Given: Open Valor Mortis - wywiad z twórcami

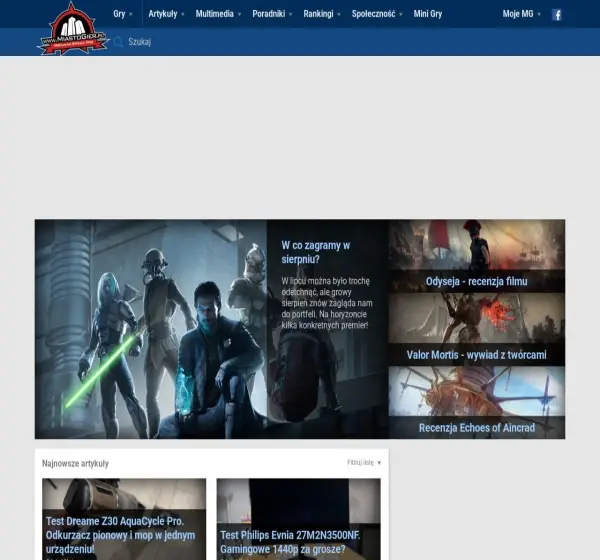Looking at the screenshot, I should coord(476,355).
